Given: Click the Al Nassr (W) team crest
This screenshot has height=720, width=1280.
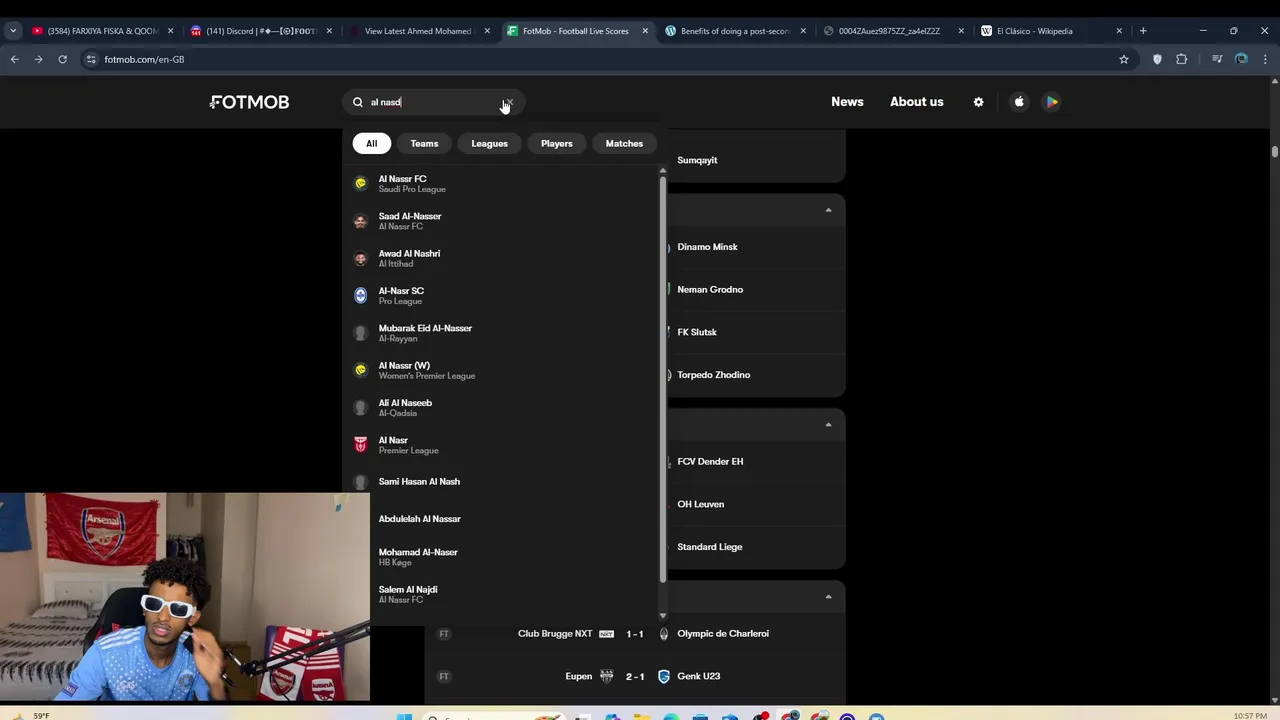Looking at the screenshot, I should [x=361, y=370].
